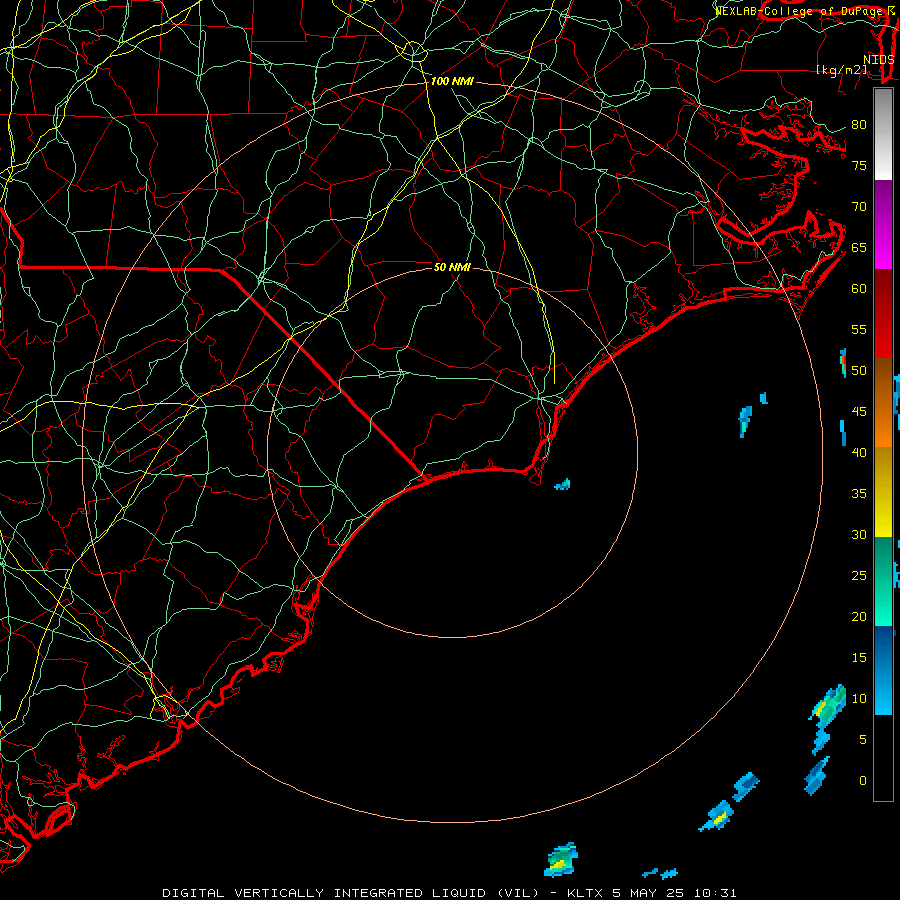The image size is (900, 900).
Task: Click the small echo just offshore inside the 50 NMI ring
Action: pos(563,484)
